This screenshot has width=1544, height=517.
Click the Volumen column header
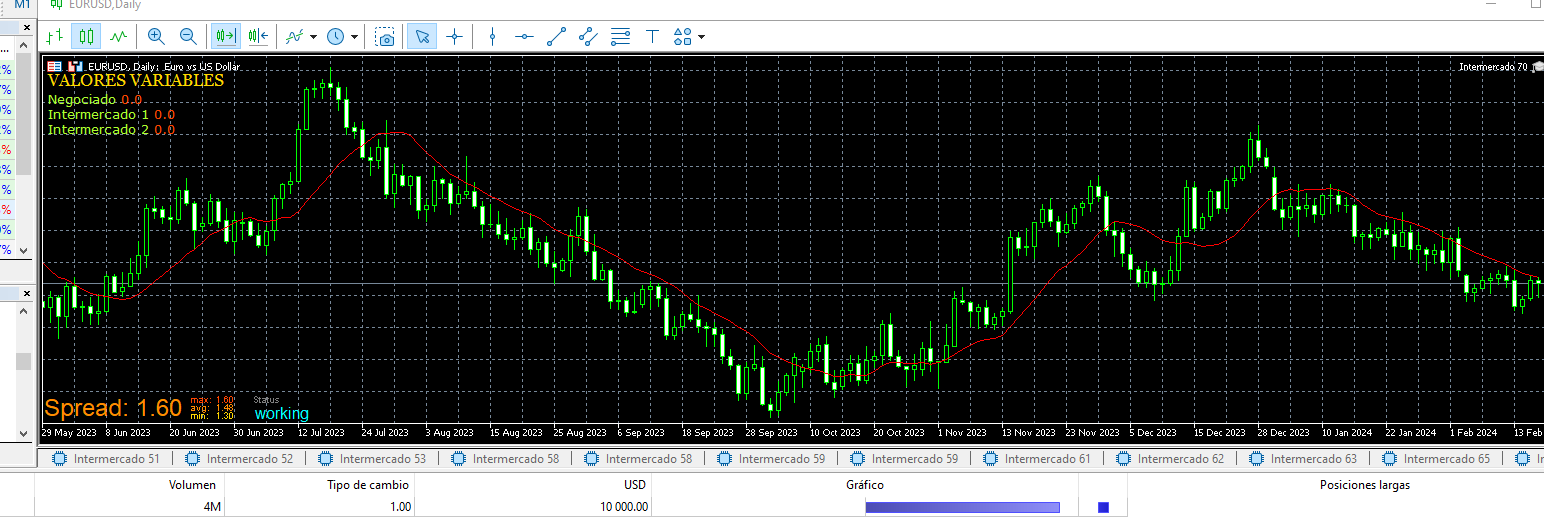[132, 485]
